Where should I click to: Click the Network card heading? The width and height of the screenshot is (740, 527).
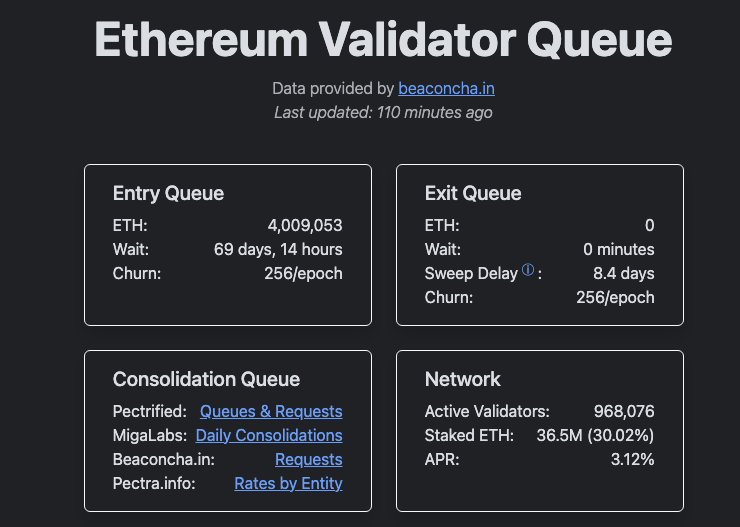pos(463,379)
